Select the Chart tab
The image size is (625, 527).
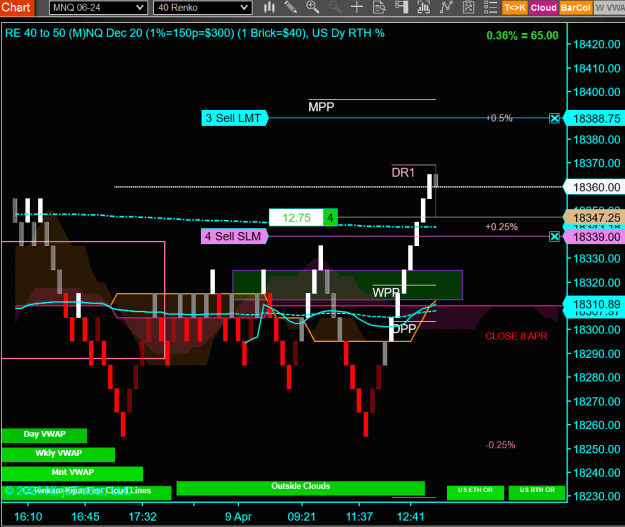[x=17, y=8]
